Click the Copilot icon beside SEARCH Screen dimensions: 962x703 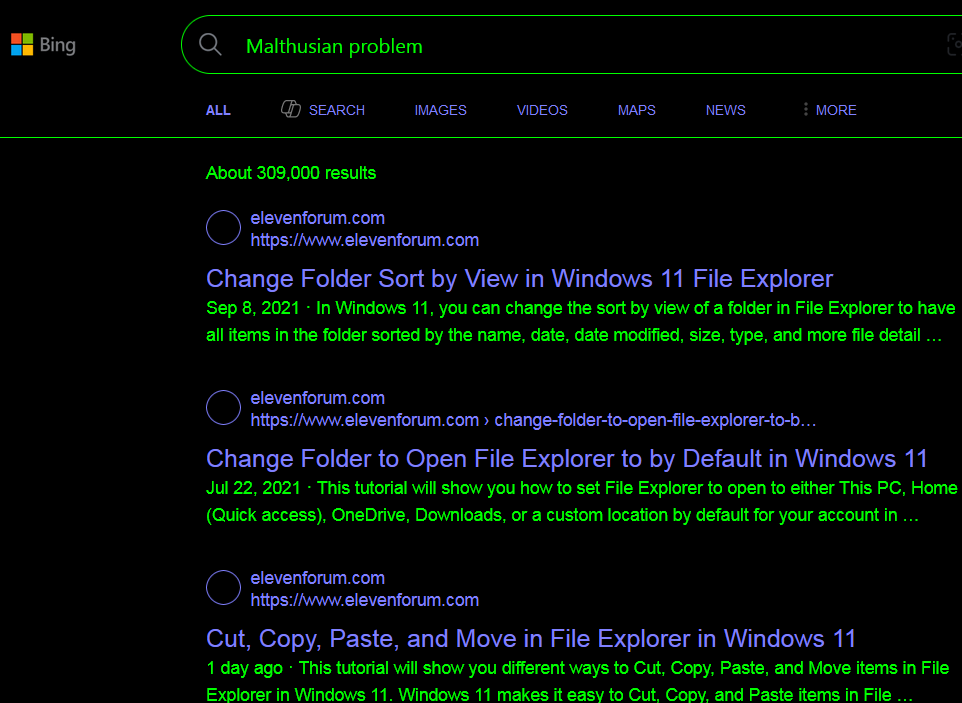click(x=291, y=109)
